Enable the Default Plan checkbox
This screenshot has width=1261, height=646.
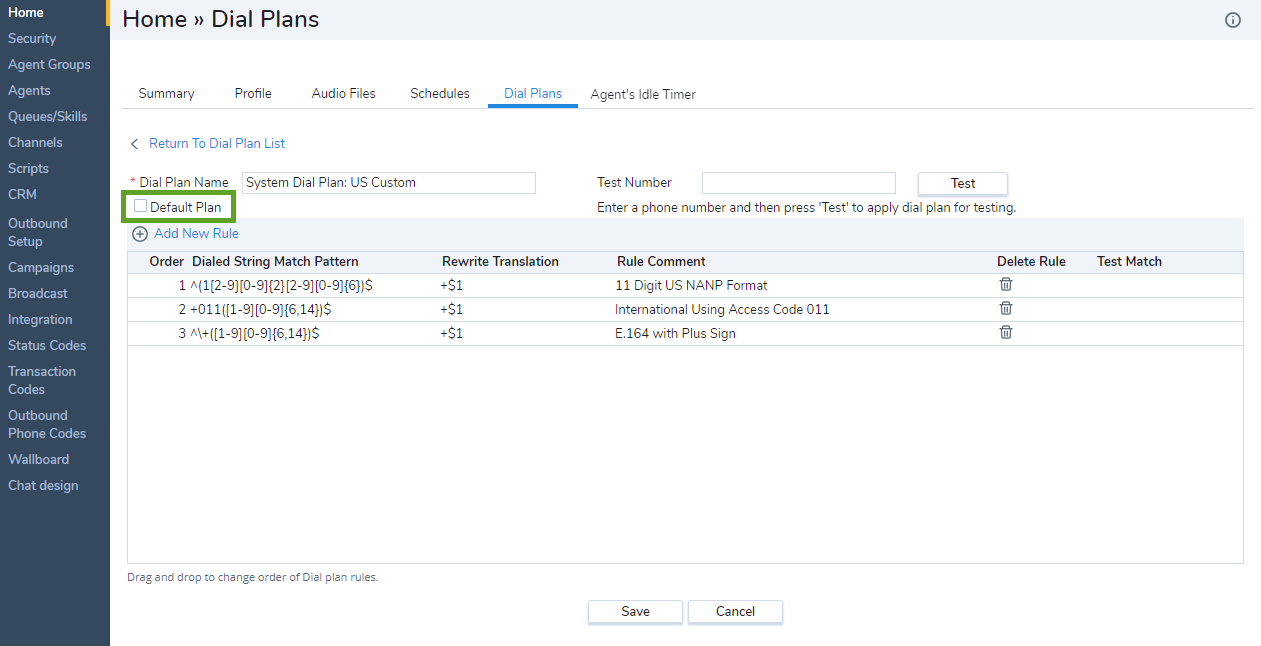pyautogui.click(x=141, y=206)
